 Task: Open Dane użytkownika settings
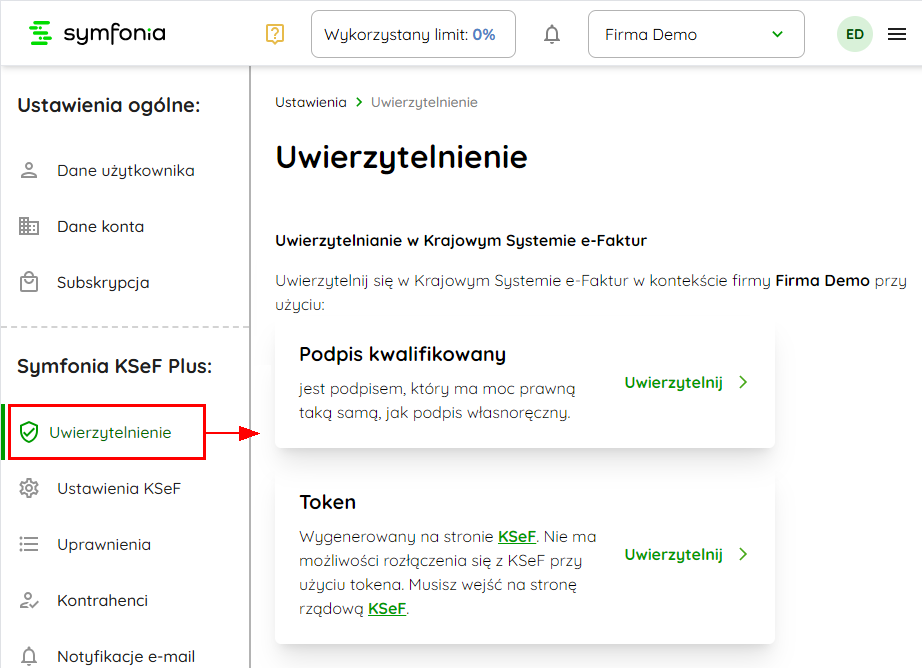(125, 171)
